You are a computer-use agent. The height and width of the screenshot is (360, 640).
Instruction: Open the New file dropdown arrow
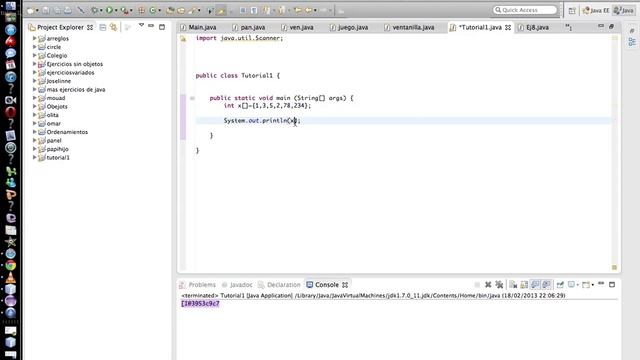tap(38, 11)
